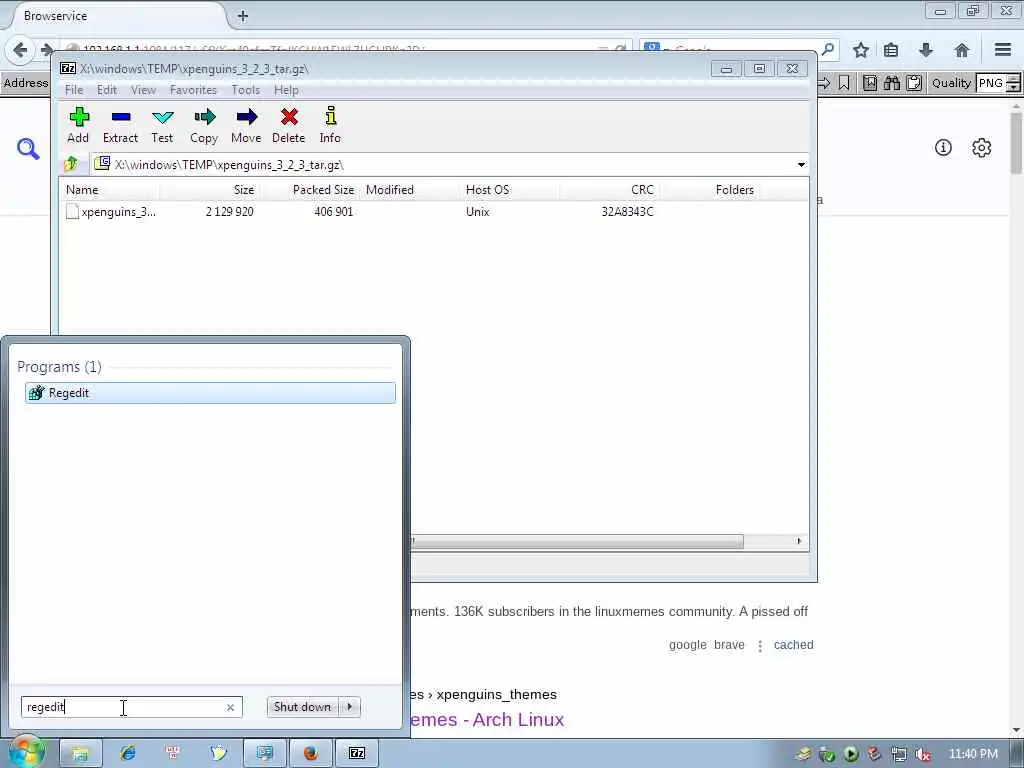Clear the Start menu search text
The height and width of the screenshot is (768, 1024).
click(230, 707)
